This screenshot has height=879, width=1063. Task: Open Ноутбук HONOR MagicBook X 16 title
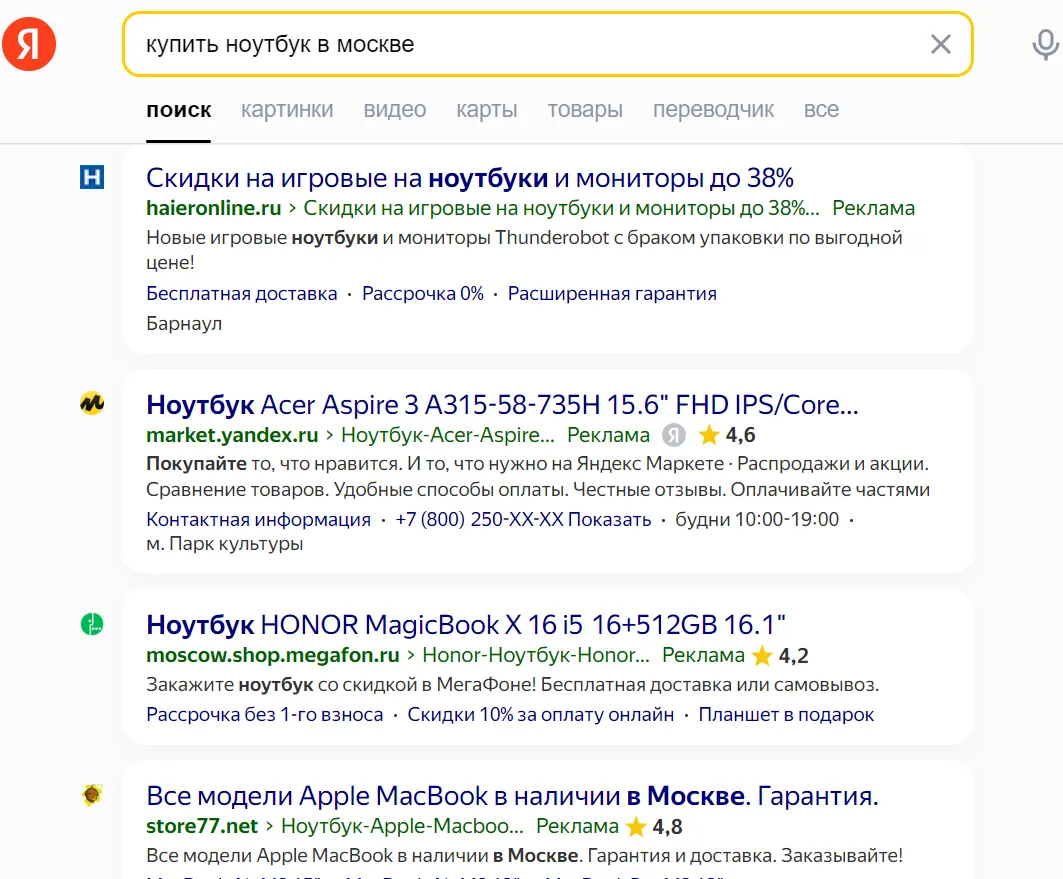coord(466,625)
